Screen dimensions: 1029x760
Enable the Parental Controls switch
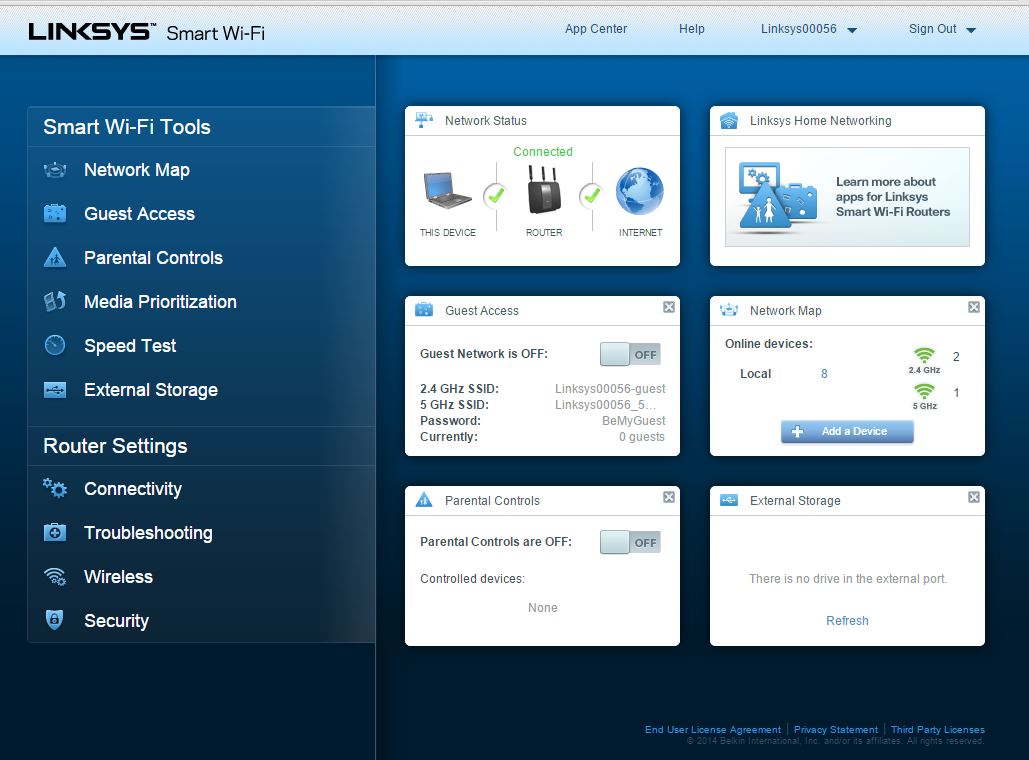pyautogui.click(x=630, y=542)
